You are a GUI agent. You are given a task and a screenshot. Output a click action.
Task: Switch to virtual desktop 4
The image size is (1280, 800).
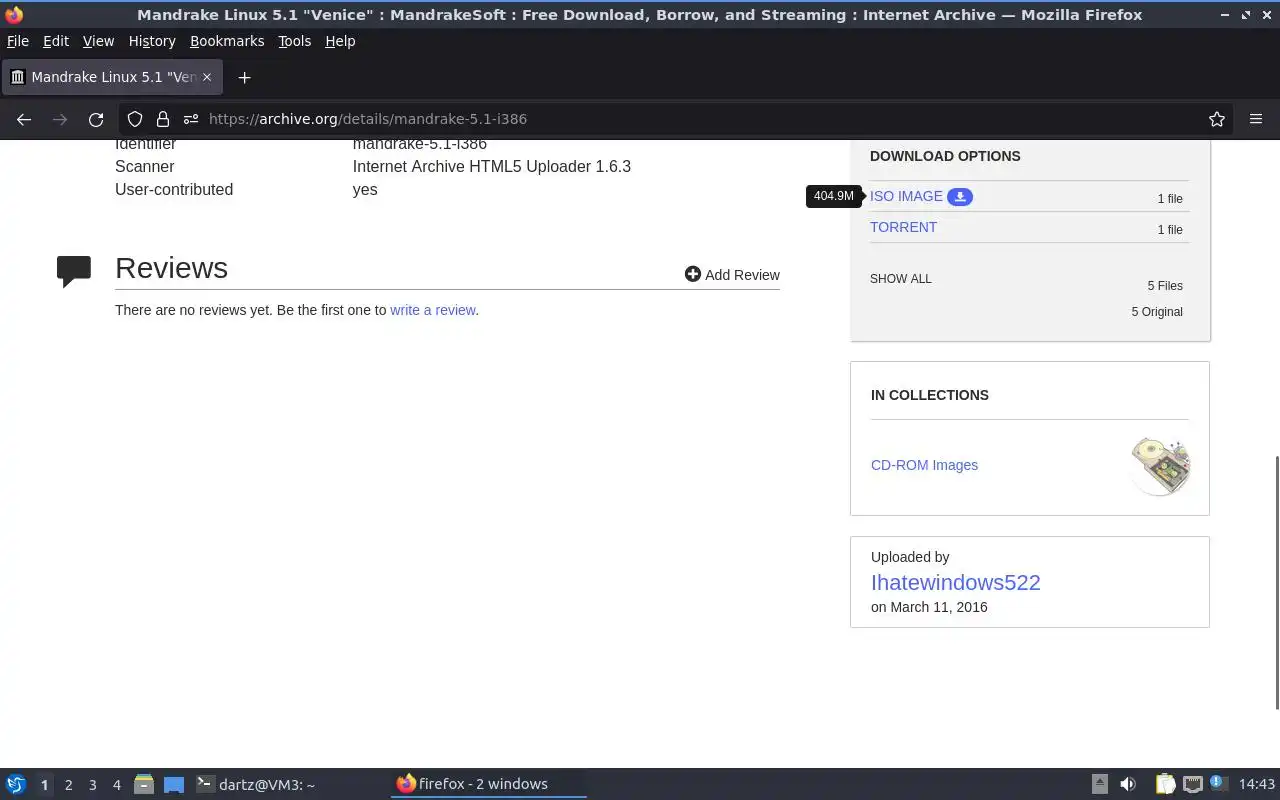(116, 785)
